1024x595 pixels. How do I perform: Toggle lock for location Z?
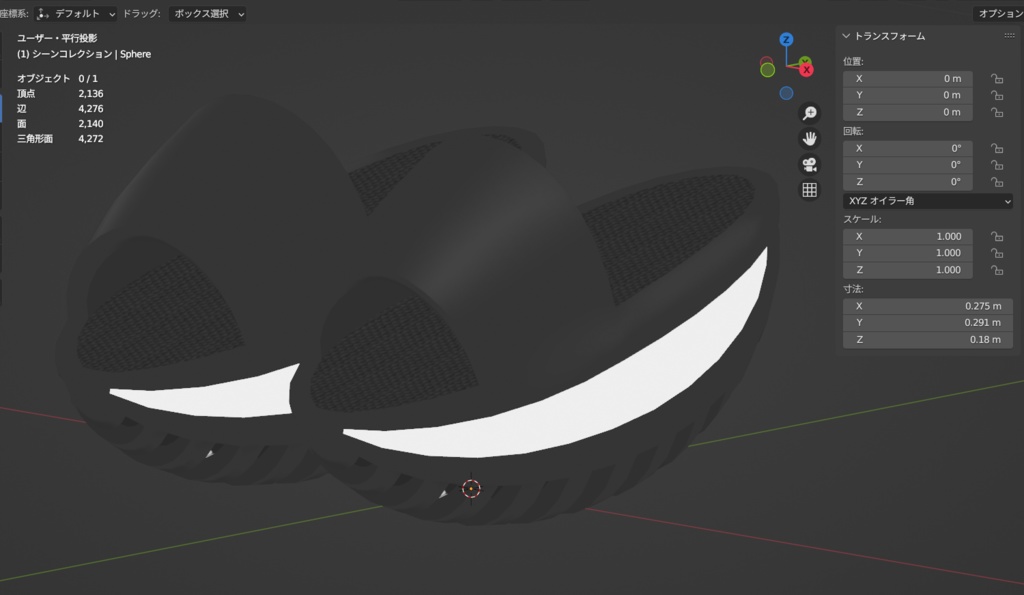click(997, 112)
